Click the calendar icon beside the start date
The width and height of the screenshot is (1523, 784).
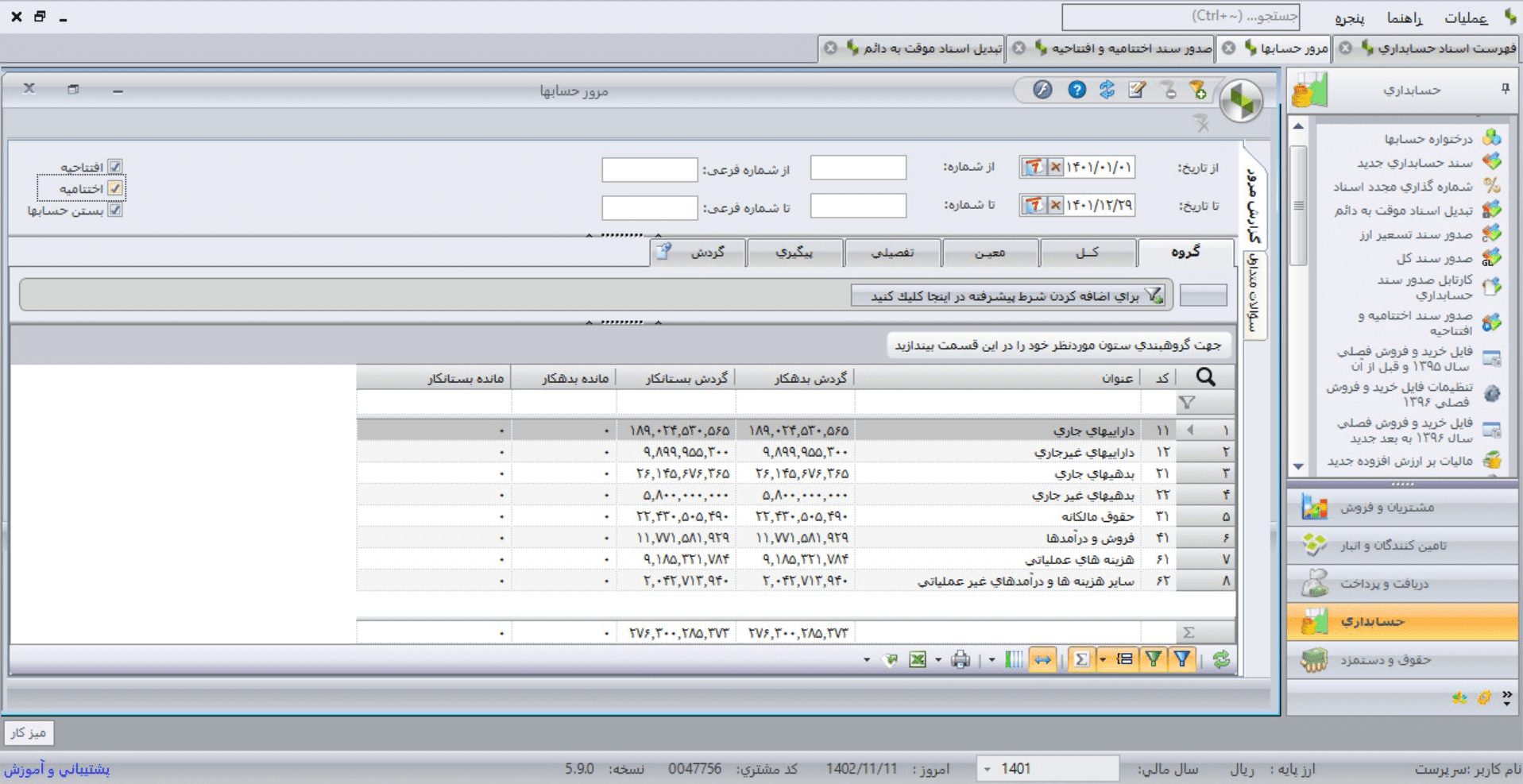coord(1034,167)
